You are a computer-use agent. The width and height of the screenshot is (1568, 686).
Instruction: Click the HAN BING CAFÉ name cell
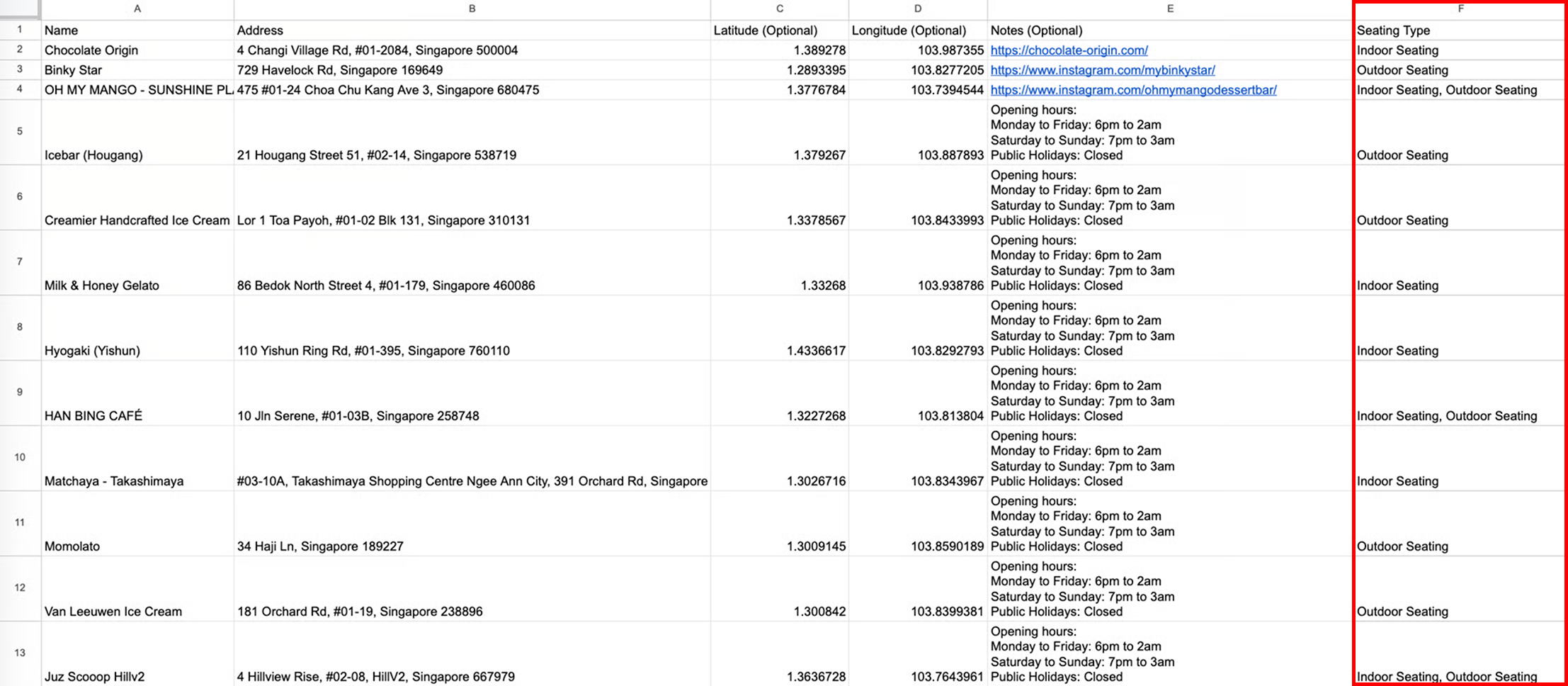[x=137, y=393]
